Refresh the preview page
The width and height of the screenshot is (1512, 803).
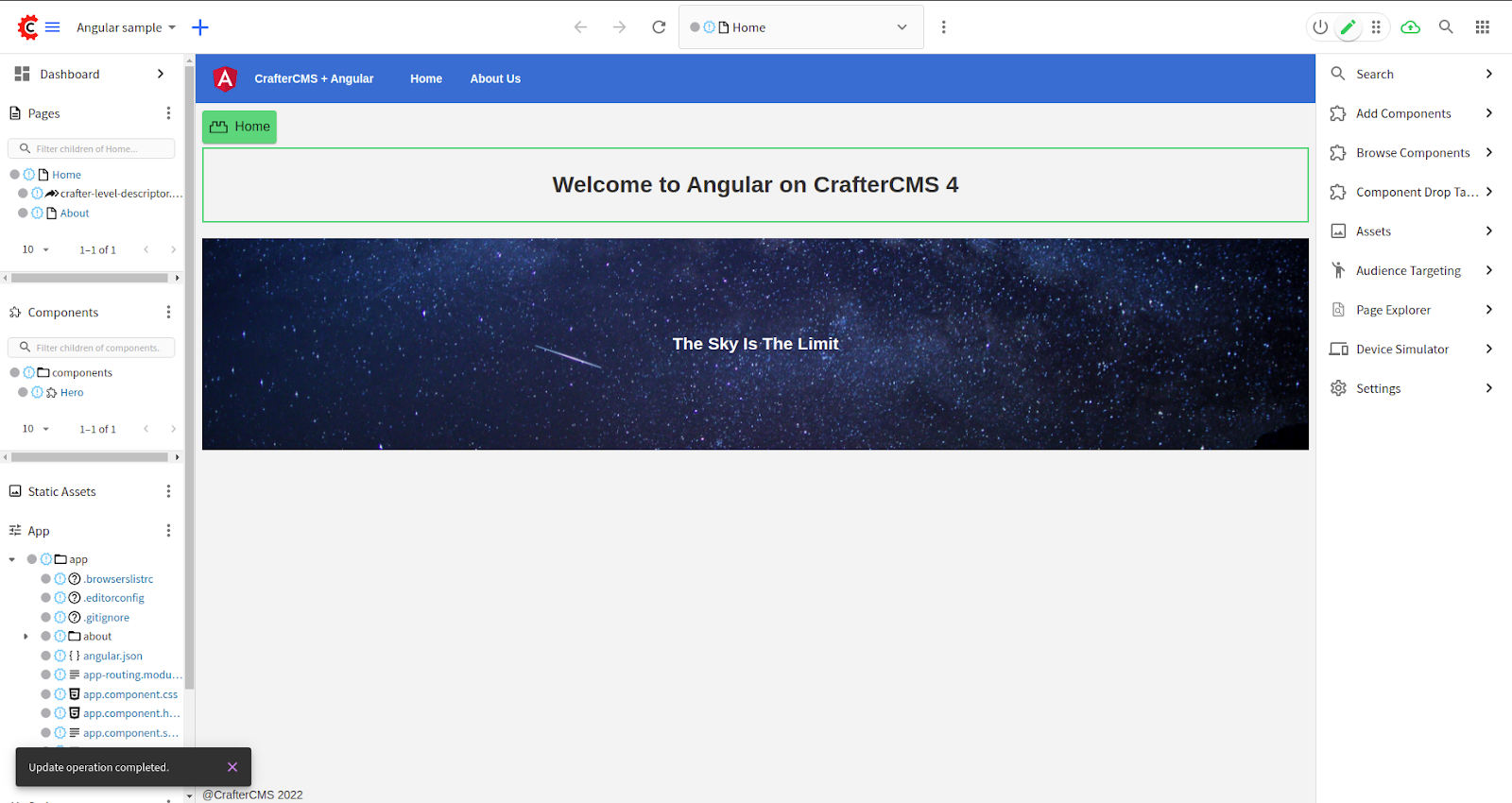pyautogui.click(x=659, y=27)
